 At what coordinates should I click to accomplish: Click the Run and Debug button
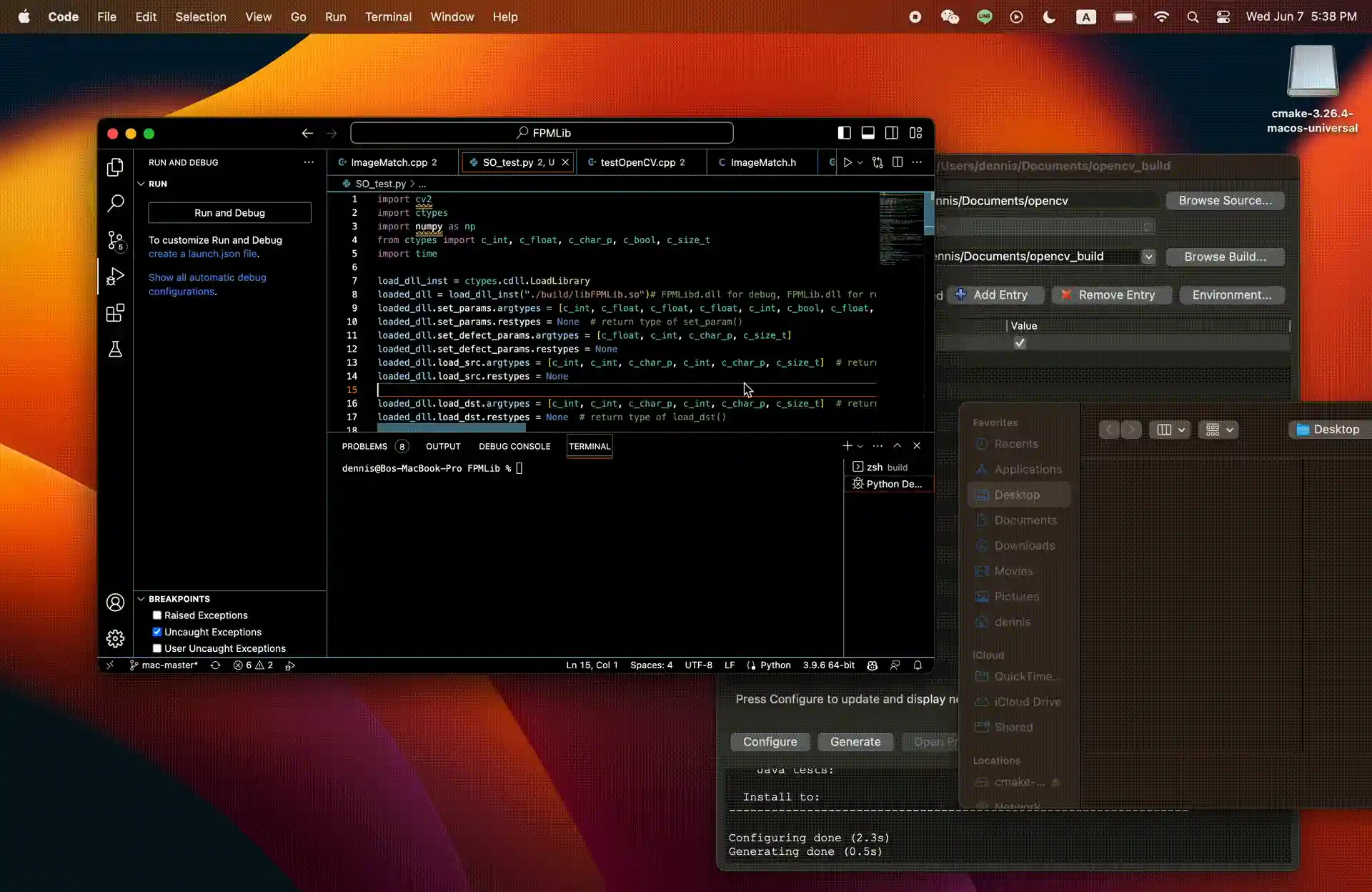[x=229, y=213]
